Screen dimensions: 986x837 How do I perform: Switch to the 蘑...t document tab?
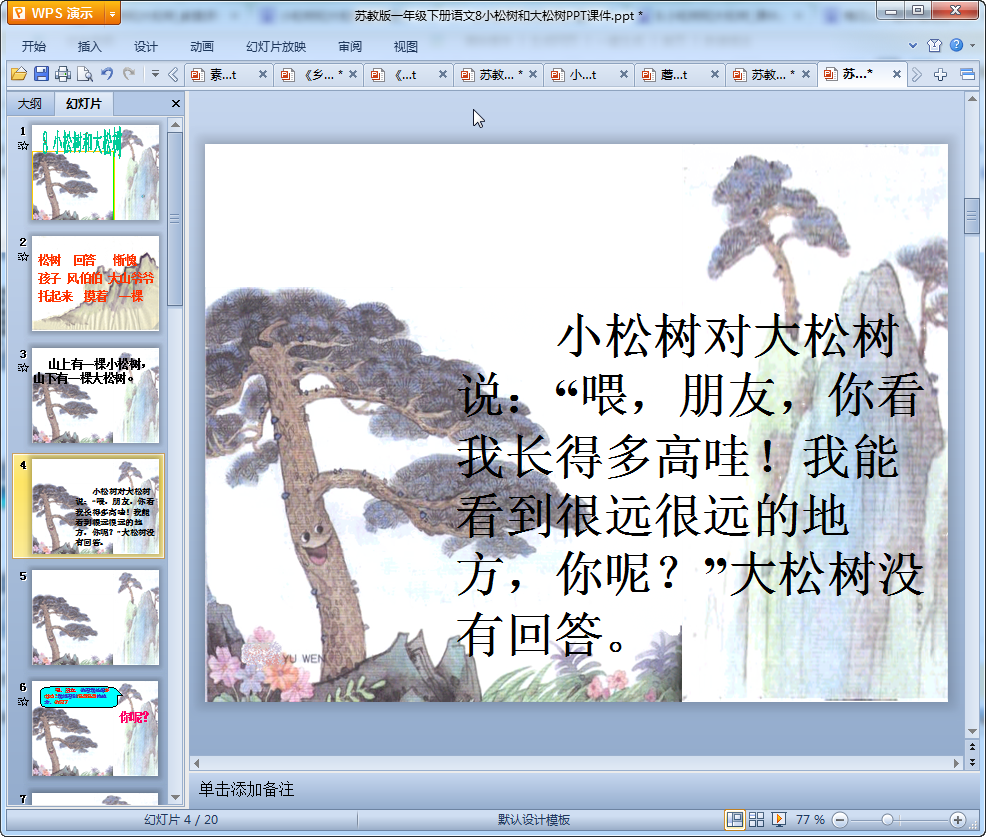pos(673,75)
